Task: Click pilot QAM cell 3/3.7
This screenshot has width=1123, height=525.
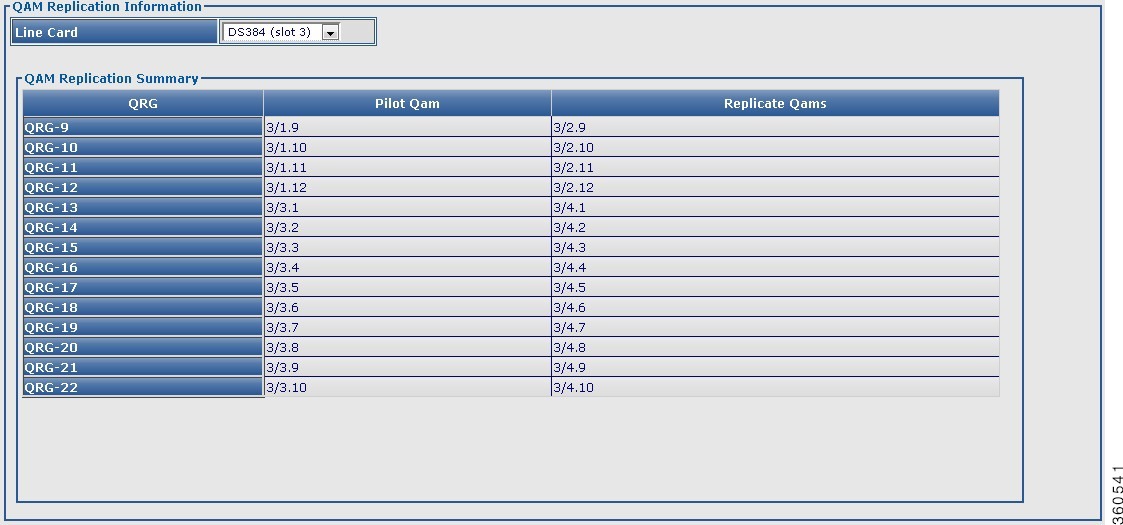Action: coord(408,328)
